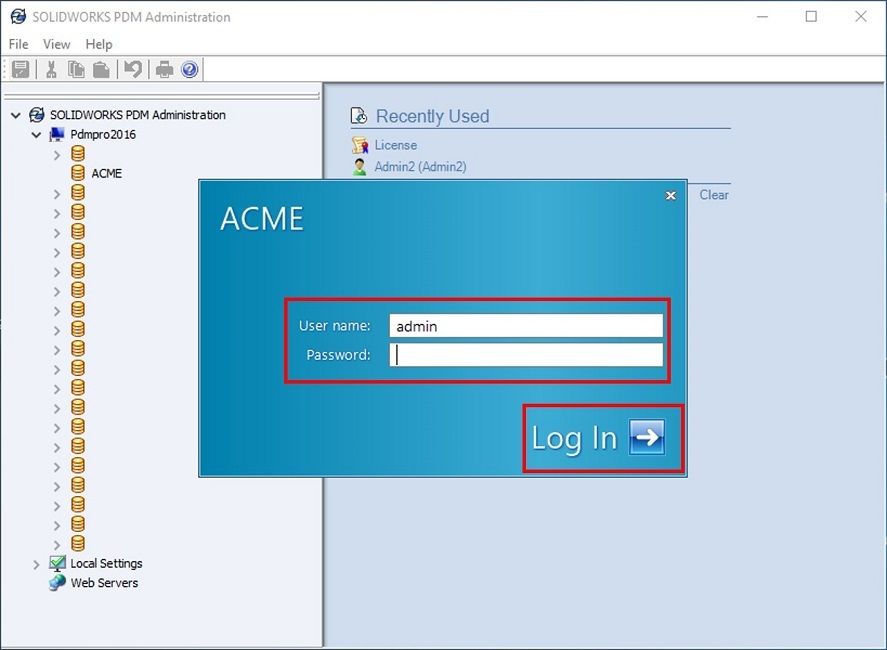Screen dimensions: 887x650
Task: Expand the Local Settings node
Action: (x=37, y=564)
